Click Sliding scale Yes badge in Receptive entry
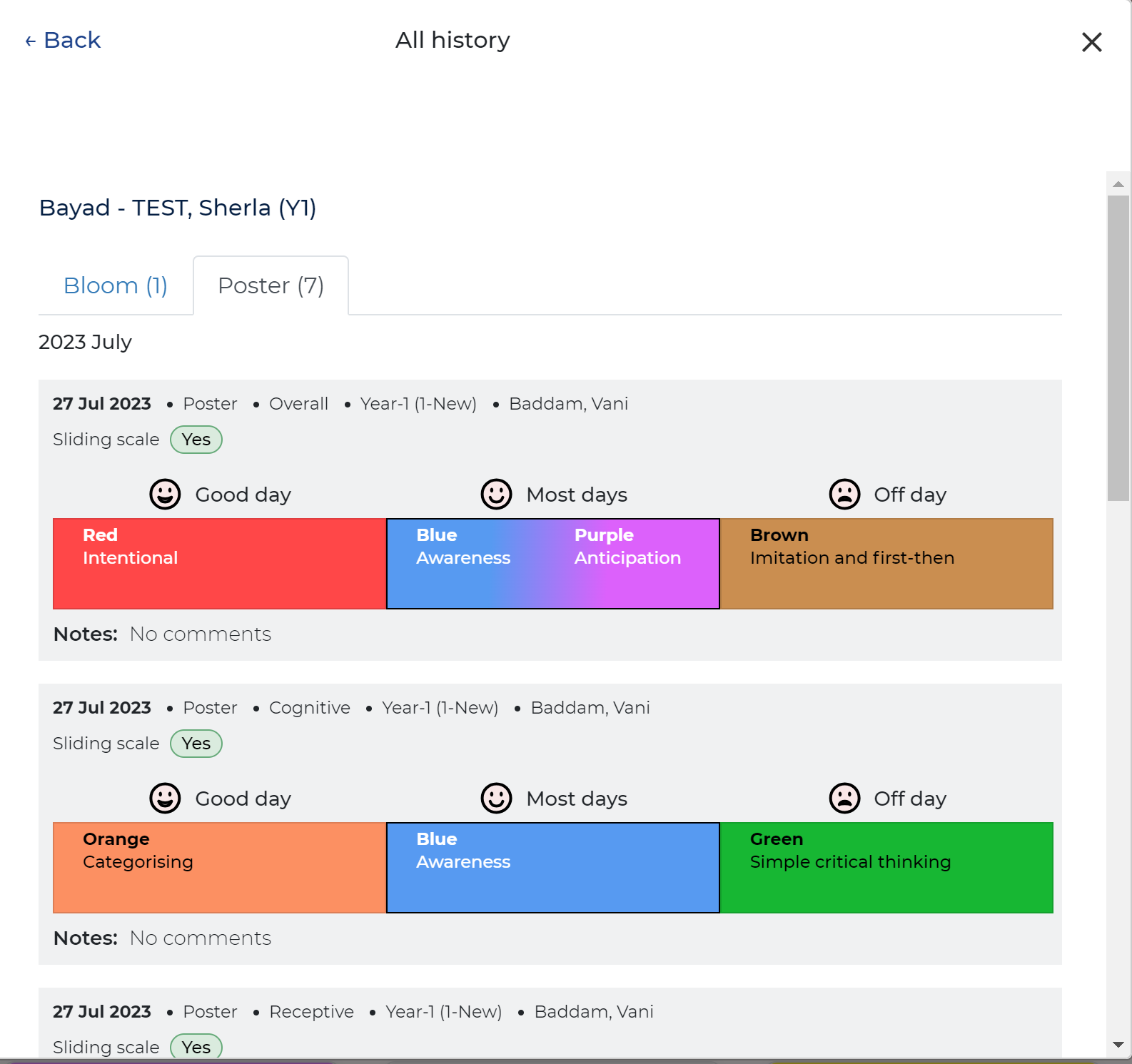Image resolution: width=1132 pixels, height=1064 pixels. click(196, 1047)
